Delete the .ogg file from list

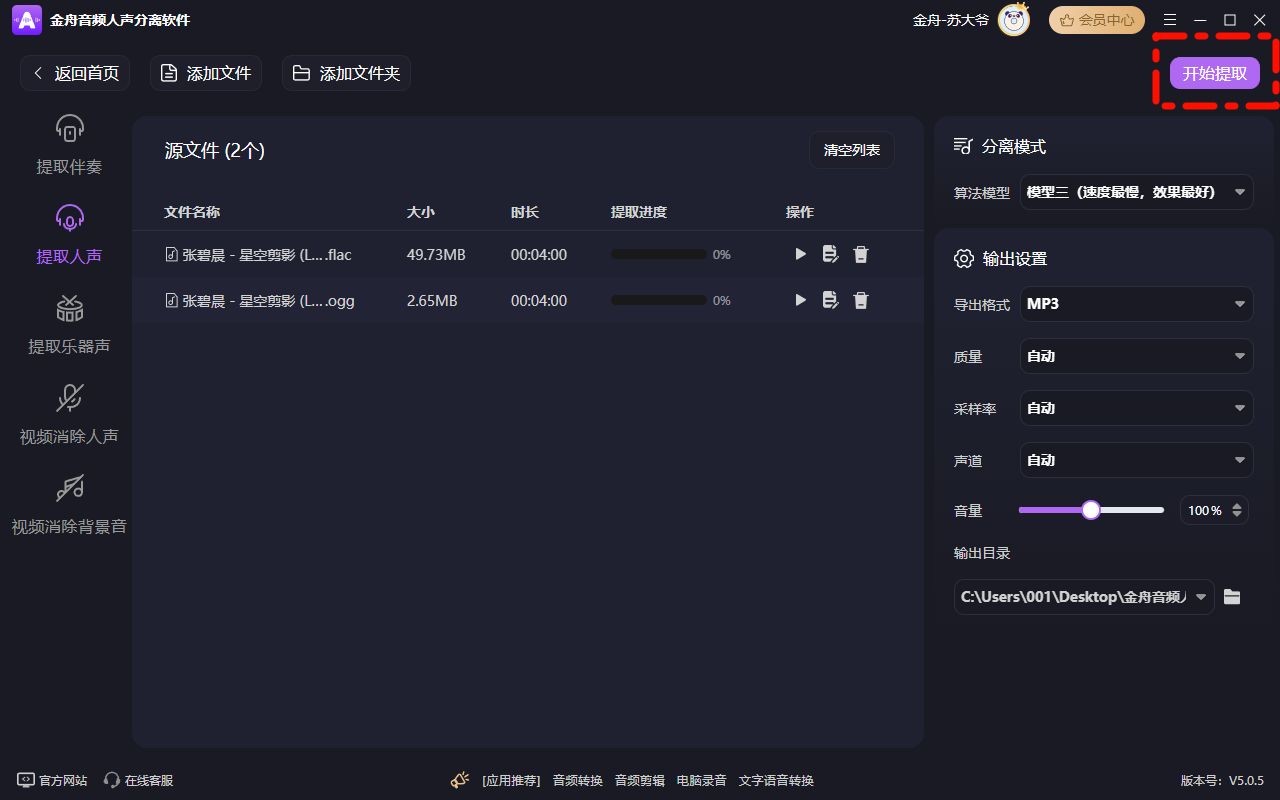click(x=861, y=300)
